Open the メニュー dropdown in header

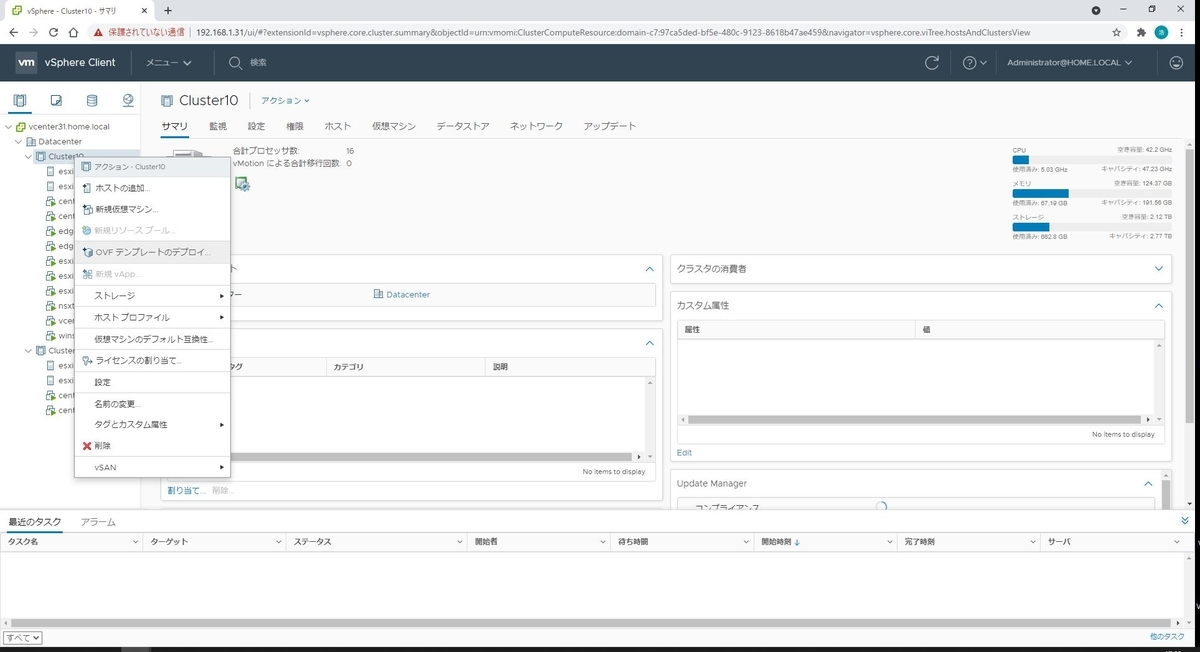point(168,62)
